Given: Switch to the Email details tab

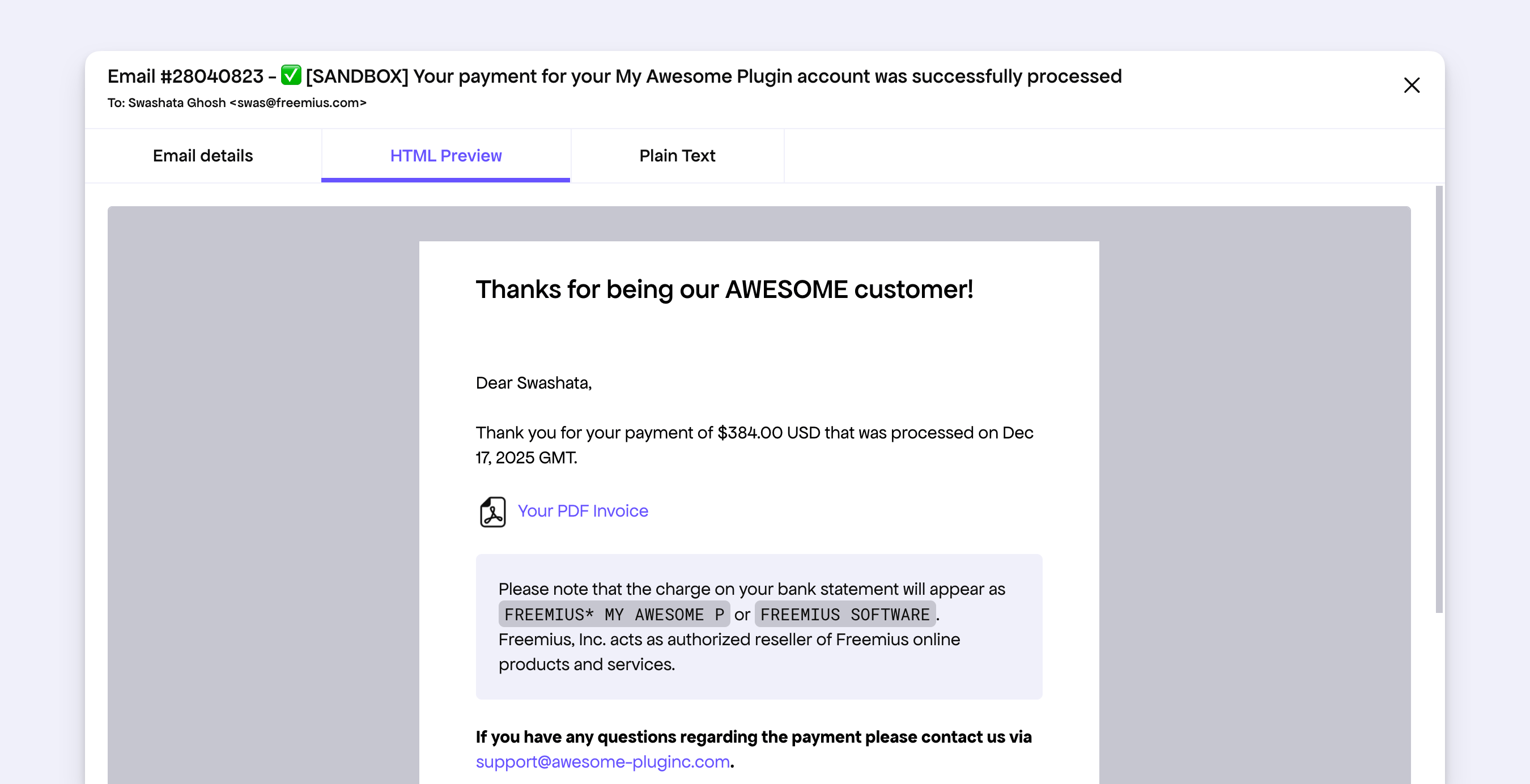Looking at the screenshot, I should 202,156.
